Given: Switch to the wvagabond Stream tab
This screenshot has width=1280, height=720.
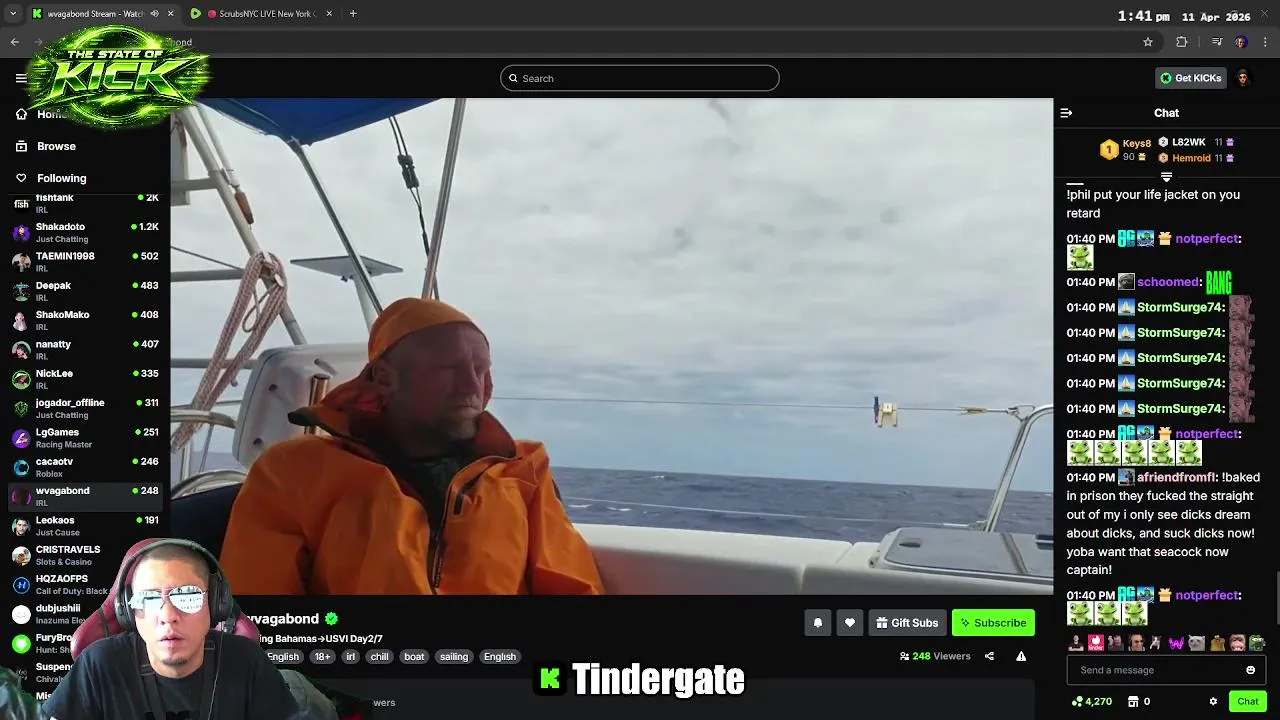Looking at the screenshot, I should coord(95,14).
